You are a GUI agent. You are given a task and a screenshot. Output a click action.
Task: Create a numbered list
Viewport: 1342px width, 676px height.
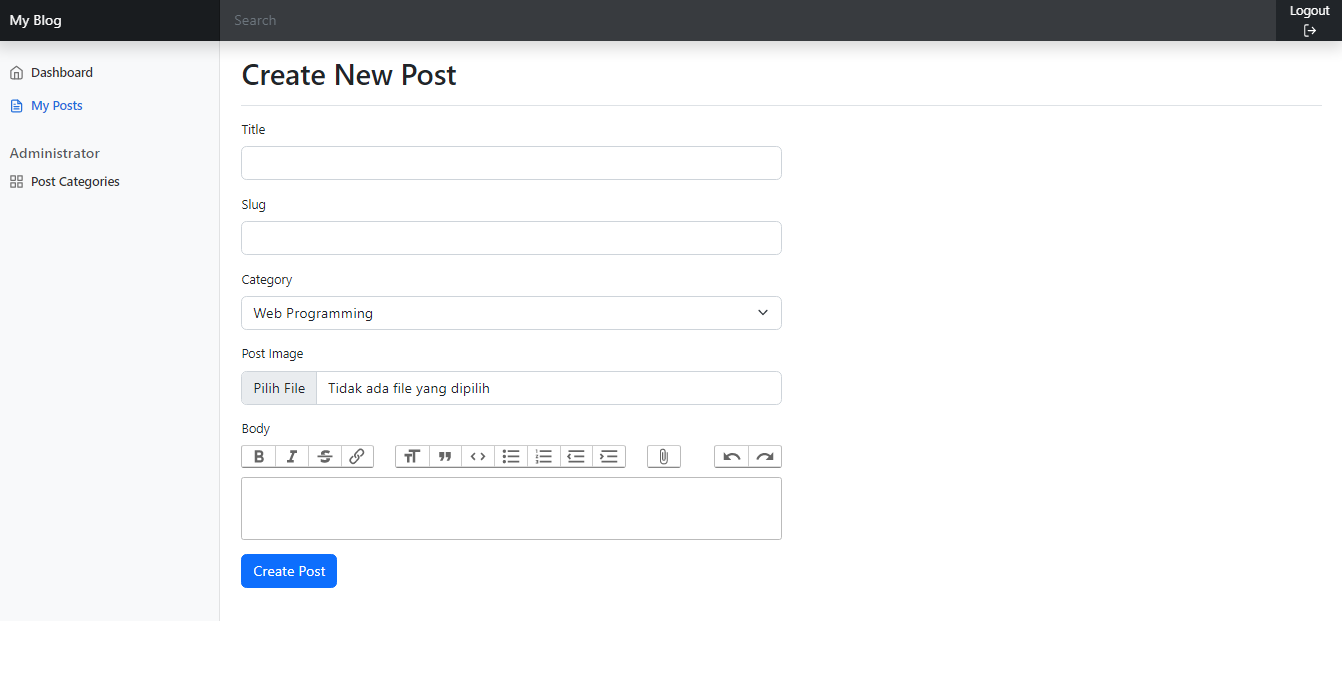[x=544, y=457]
